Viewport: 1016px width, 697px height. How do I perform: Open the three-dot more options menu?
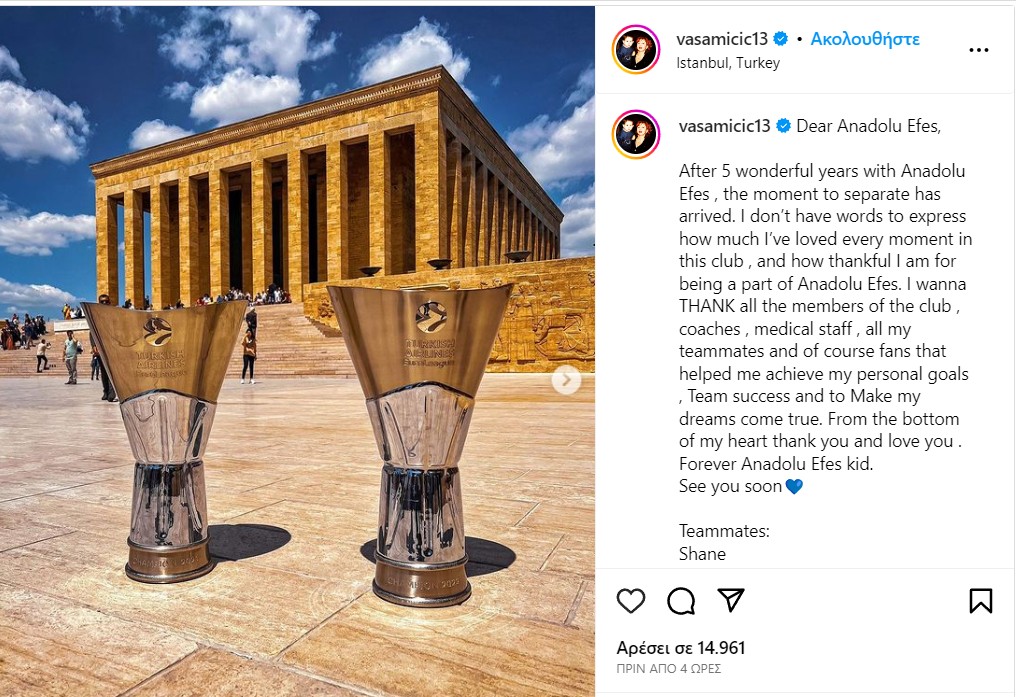[x=978, y=50]
